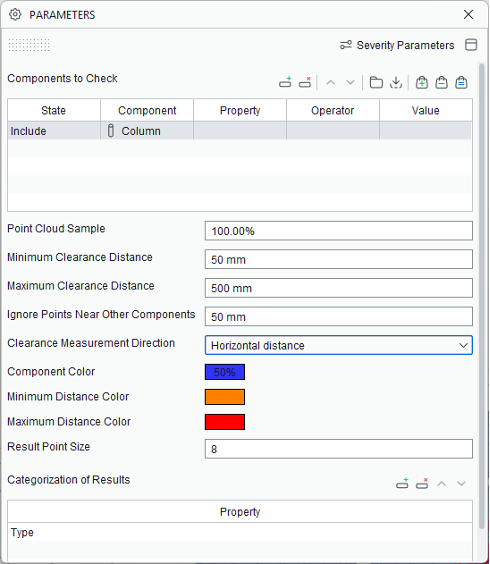Screen dimensions: 490x564
Task: Remove row from Components to Check
Action: click(305, 82)
